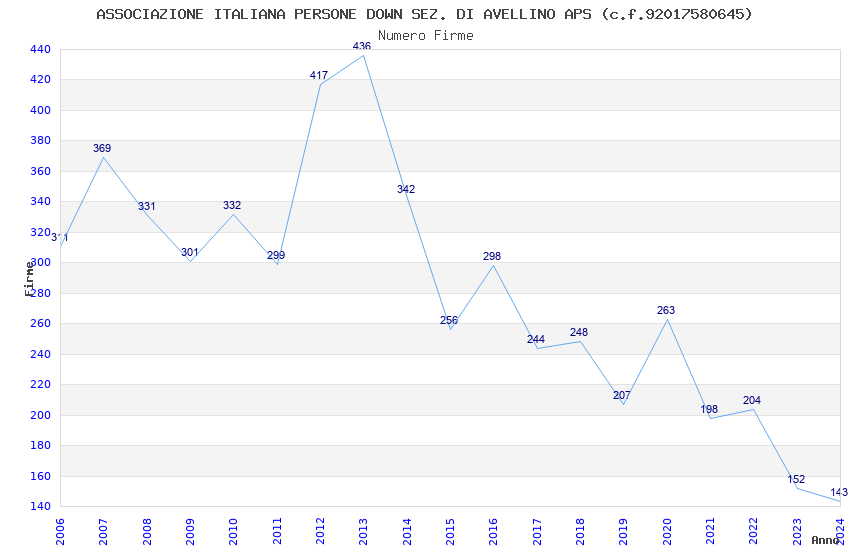This screenshot has height=550, width=850.
Task: Click the data label 244 for 2017
Action: click(536, 339)
